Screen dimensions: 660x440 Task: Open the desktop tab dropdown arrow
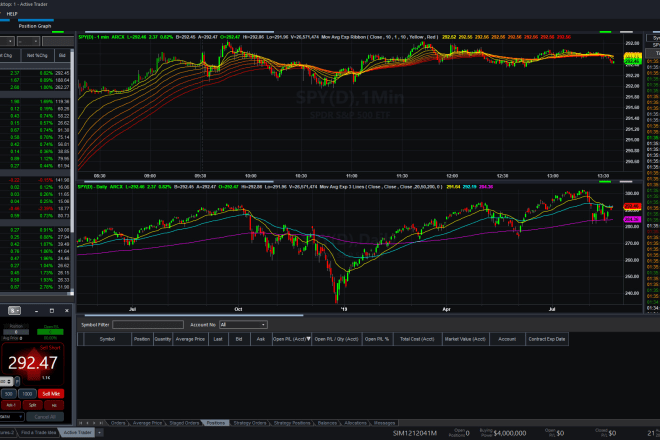pyautogui.click(x=99, y=432)
